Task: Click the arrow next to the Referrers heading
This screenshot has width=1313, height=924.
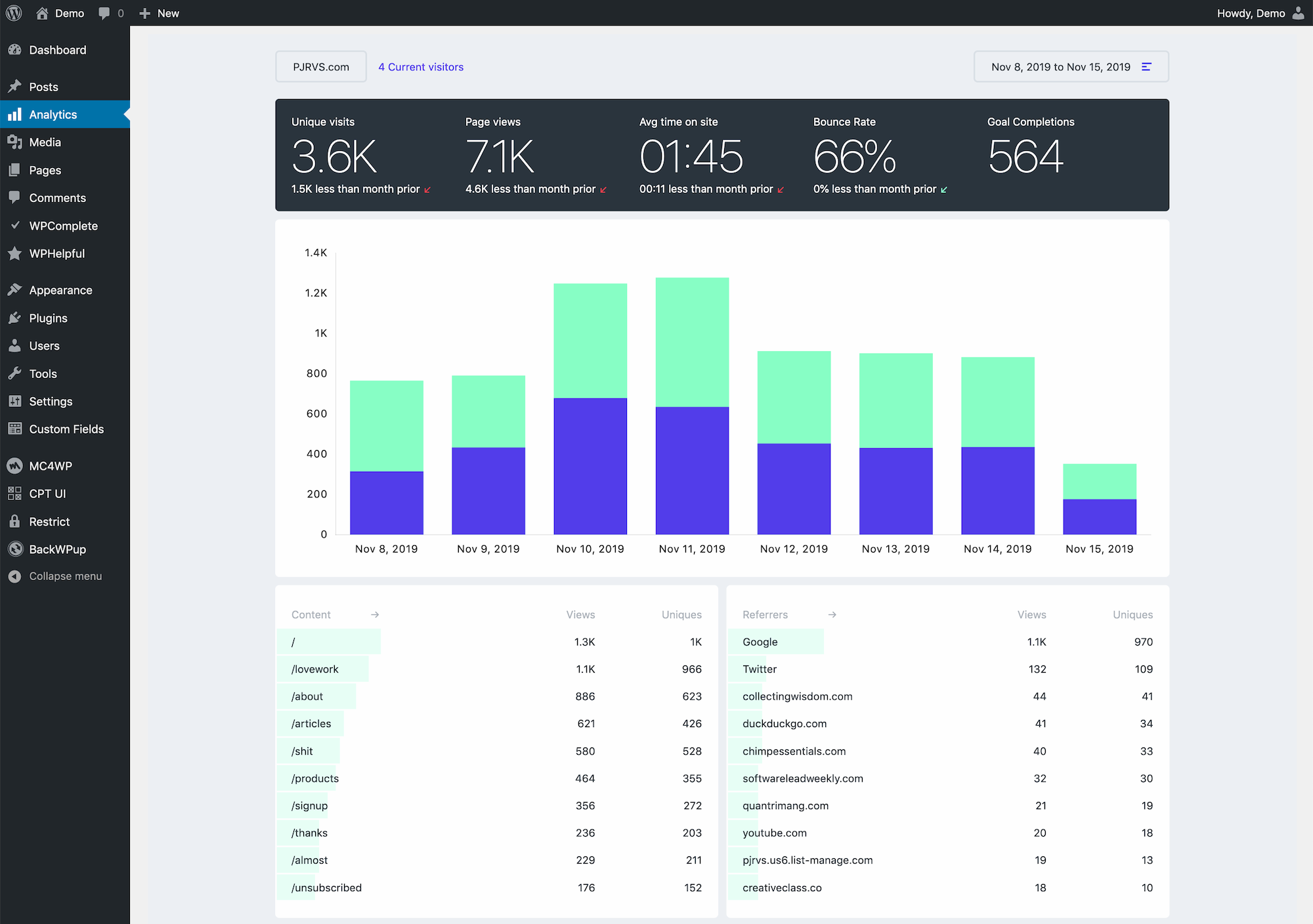Action: 832,614
